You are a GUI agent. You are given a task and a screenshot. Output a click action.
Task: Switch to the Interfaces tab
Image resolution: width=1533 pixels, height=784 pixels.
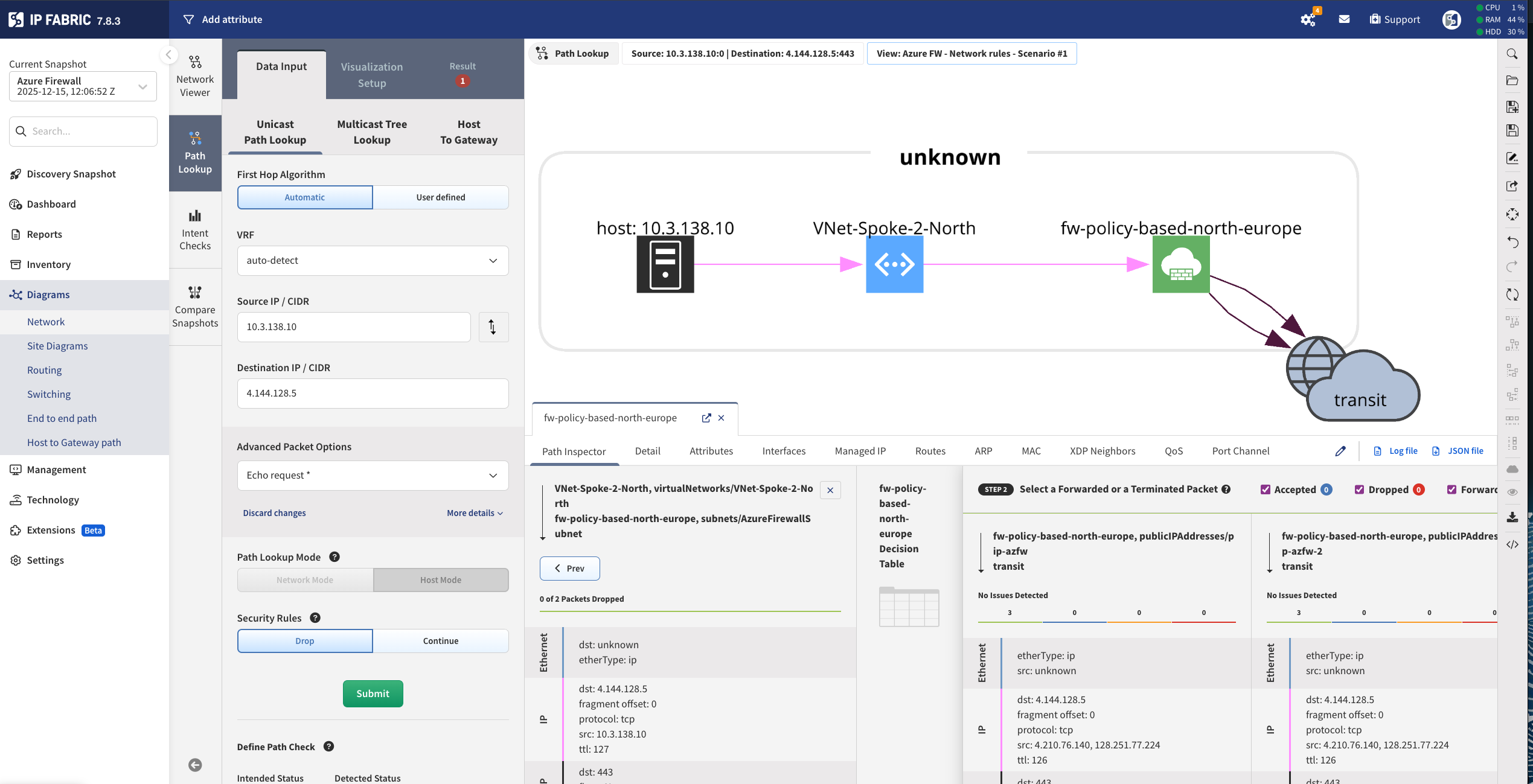pyautogui.click(x=783, y=451)
